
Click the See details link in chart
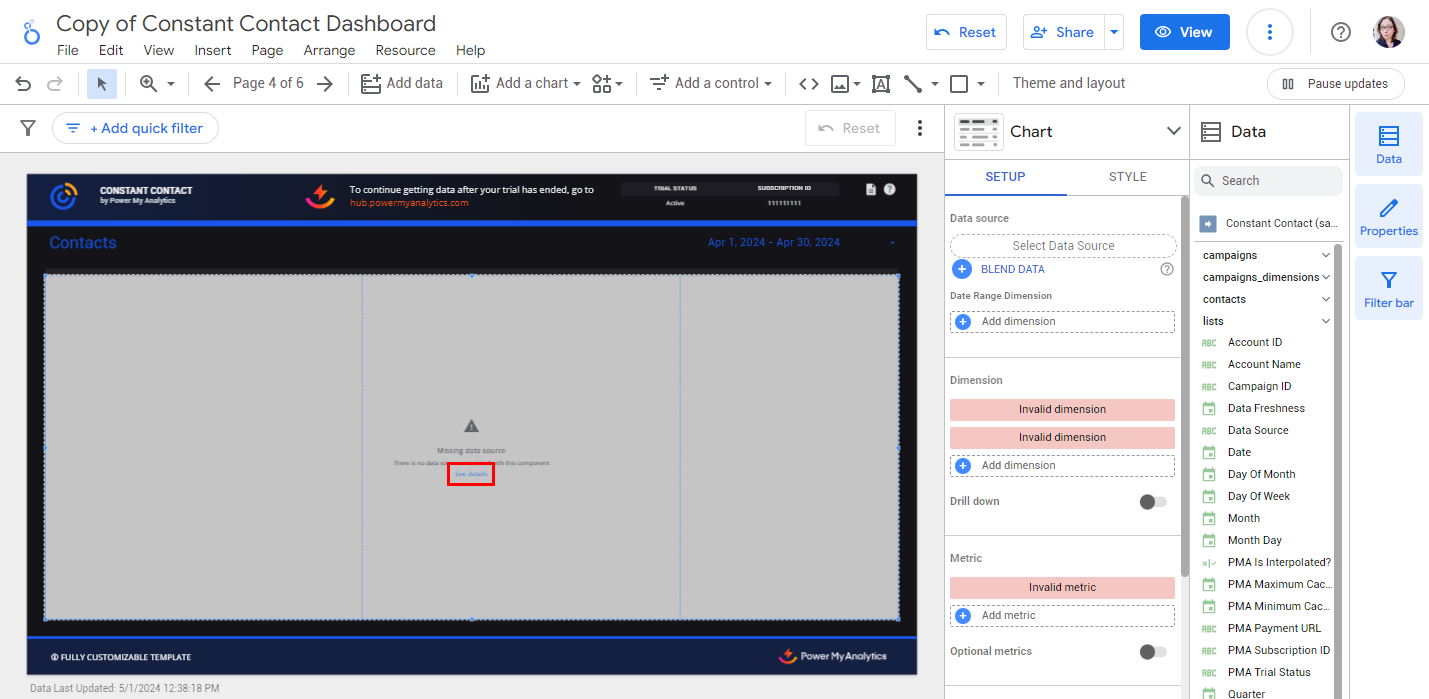click(x=471, y=474)
